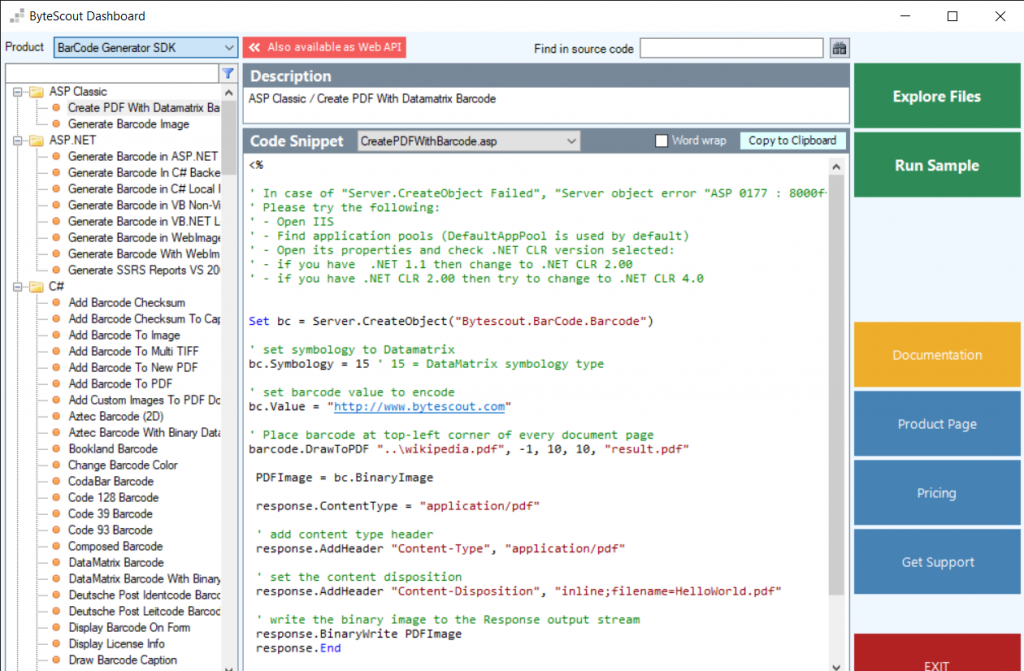Select Deutsche Post Identcode Barcode sample
Image resolution: width=1024 pixels, height=671 pixels.
click(144, 595)
